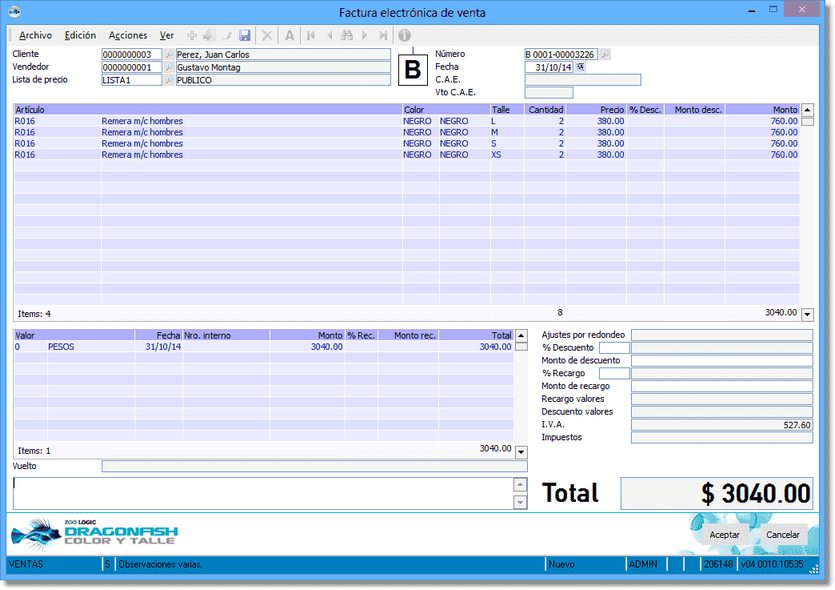Click the down arrow below the Valor grid

[x=520, y=452]
